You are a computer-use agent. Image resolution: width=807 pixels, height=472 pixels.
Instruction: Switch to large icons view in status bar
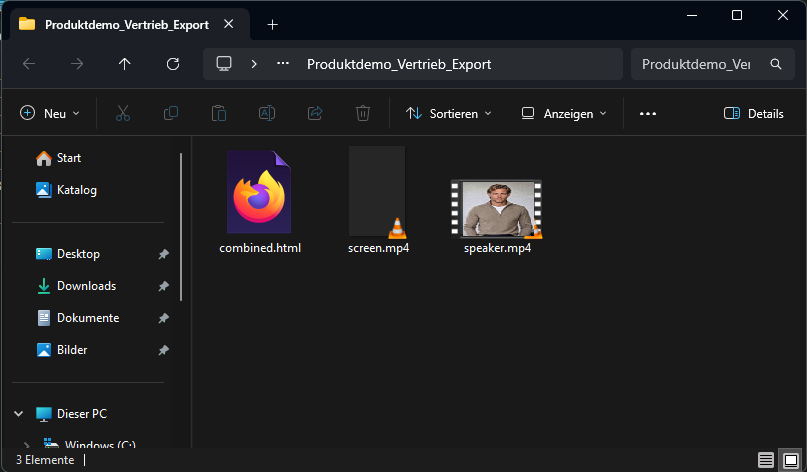tap(791, 460)
